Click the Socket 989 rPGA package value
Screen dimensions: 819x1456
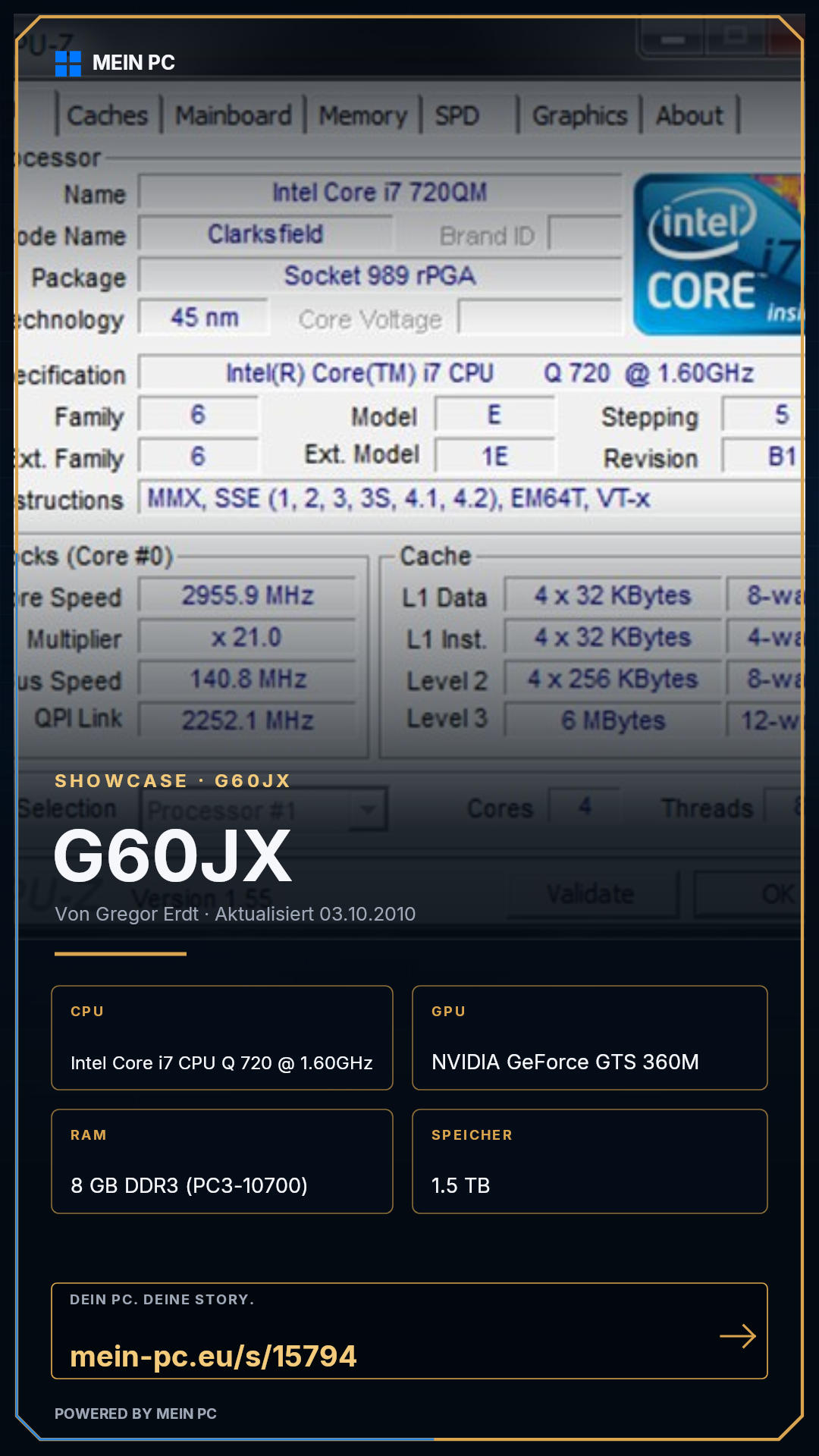point(380,276)
